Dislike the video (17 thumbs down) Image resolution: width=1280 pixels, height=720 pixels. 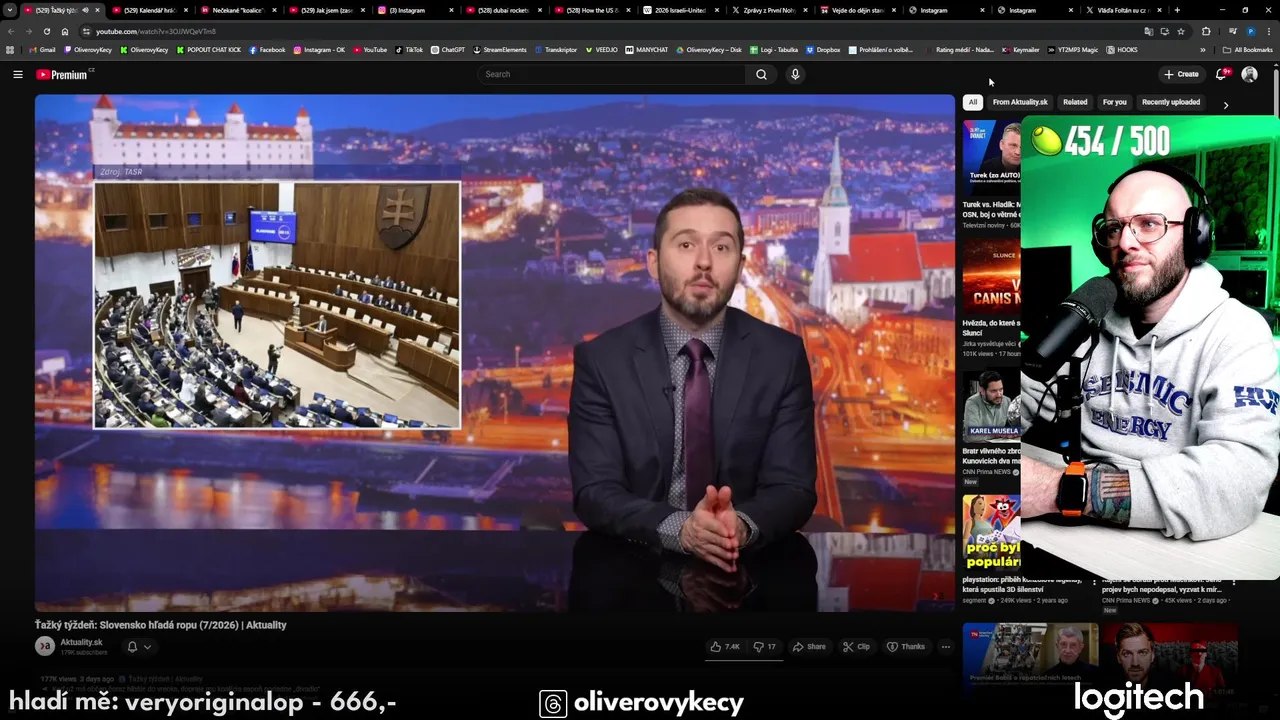764,647
